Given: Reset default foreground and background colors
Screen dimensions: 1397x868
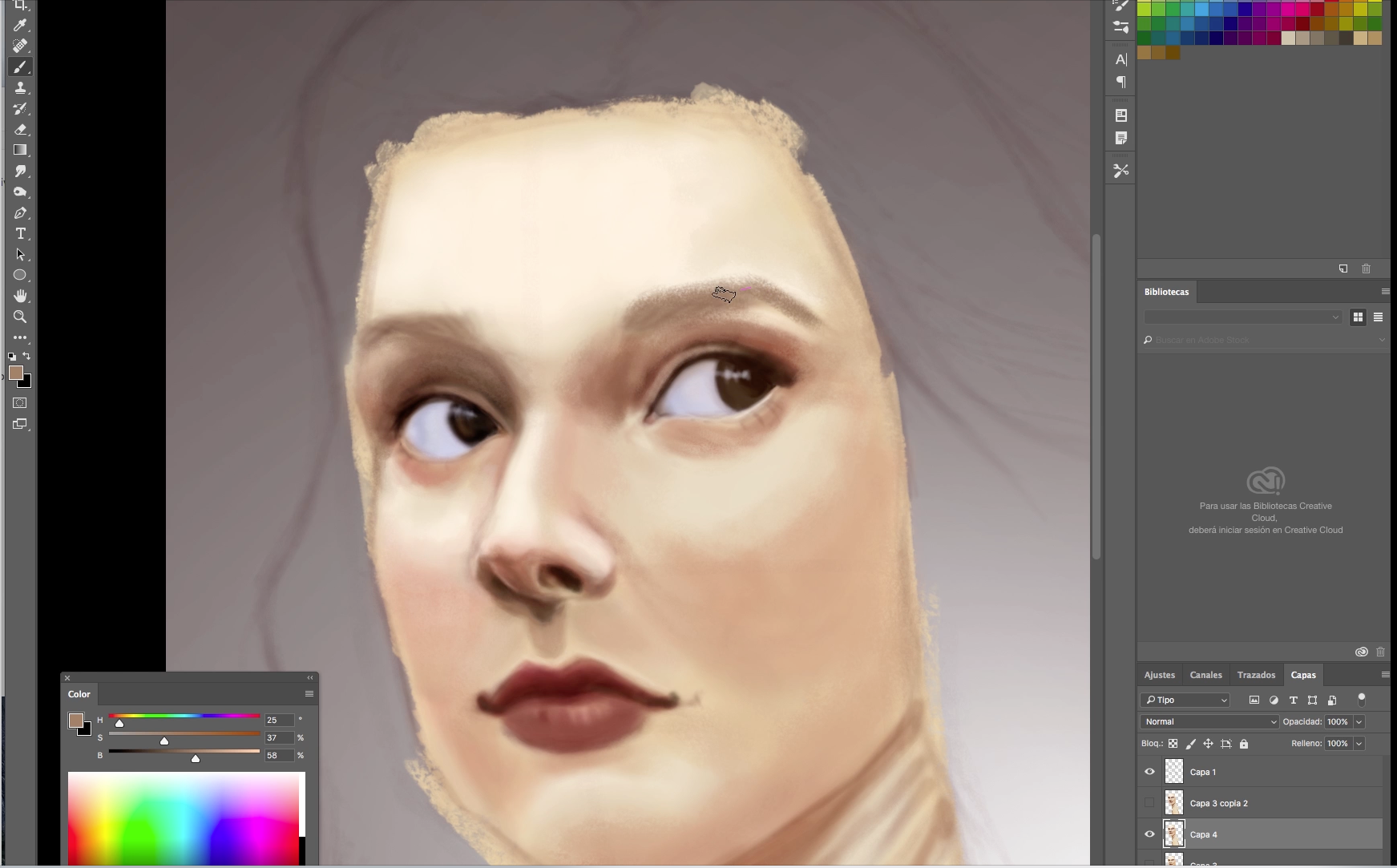Looking at the screenshot, I should click(12, 357).
